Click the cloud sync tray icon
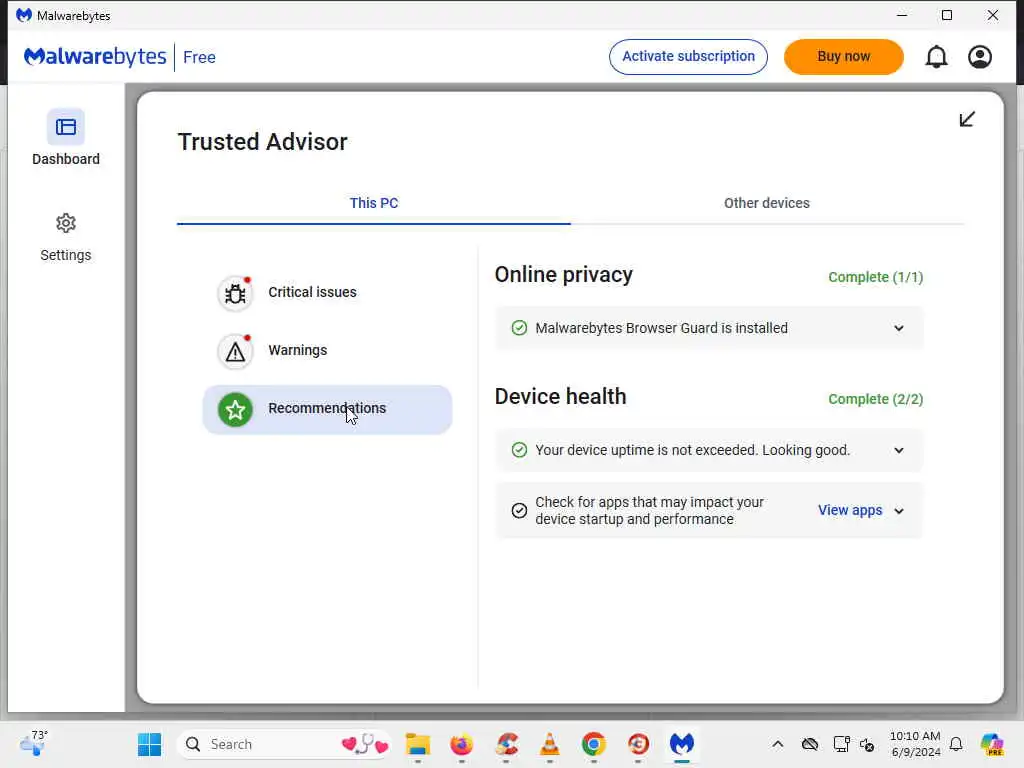The image size is (1024, 768). 810,744
